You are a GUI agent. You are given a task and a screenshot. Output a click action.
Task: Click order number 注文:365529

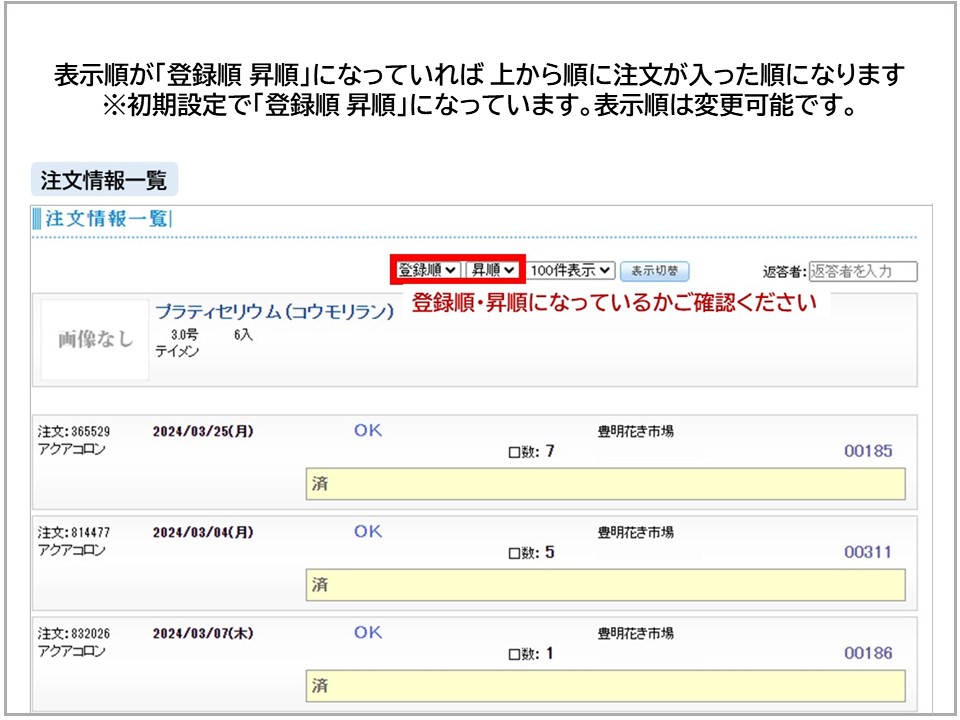point(74,432)
